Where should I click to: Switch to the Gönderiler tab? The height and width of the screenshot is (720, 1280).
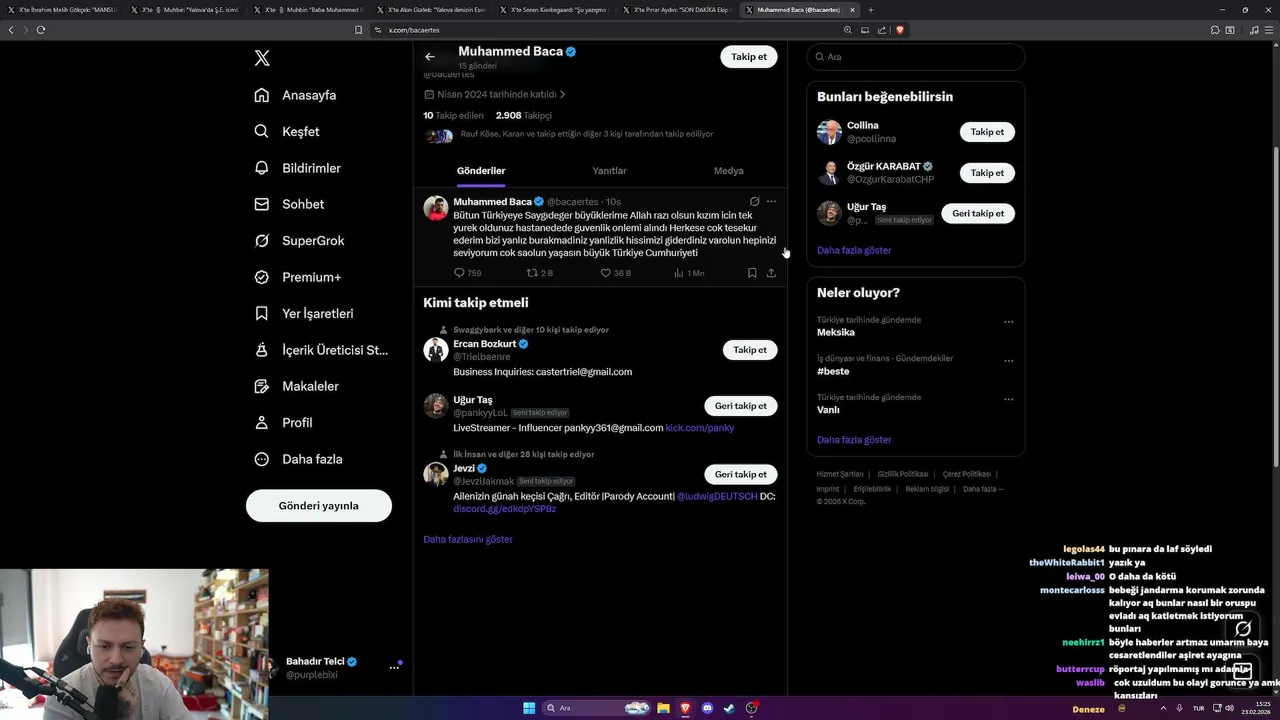481,171
